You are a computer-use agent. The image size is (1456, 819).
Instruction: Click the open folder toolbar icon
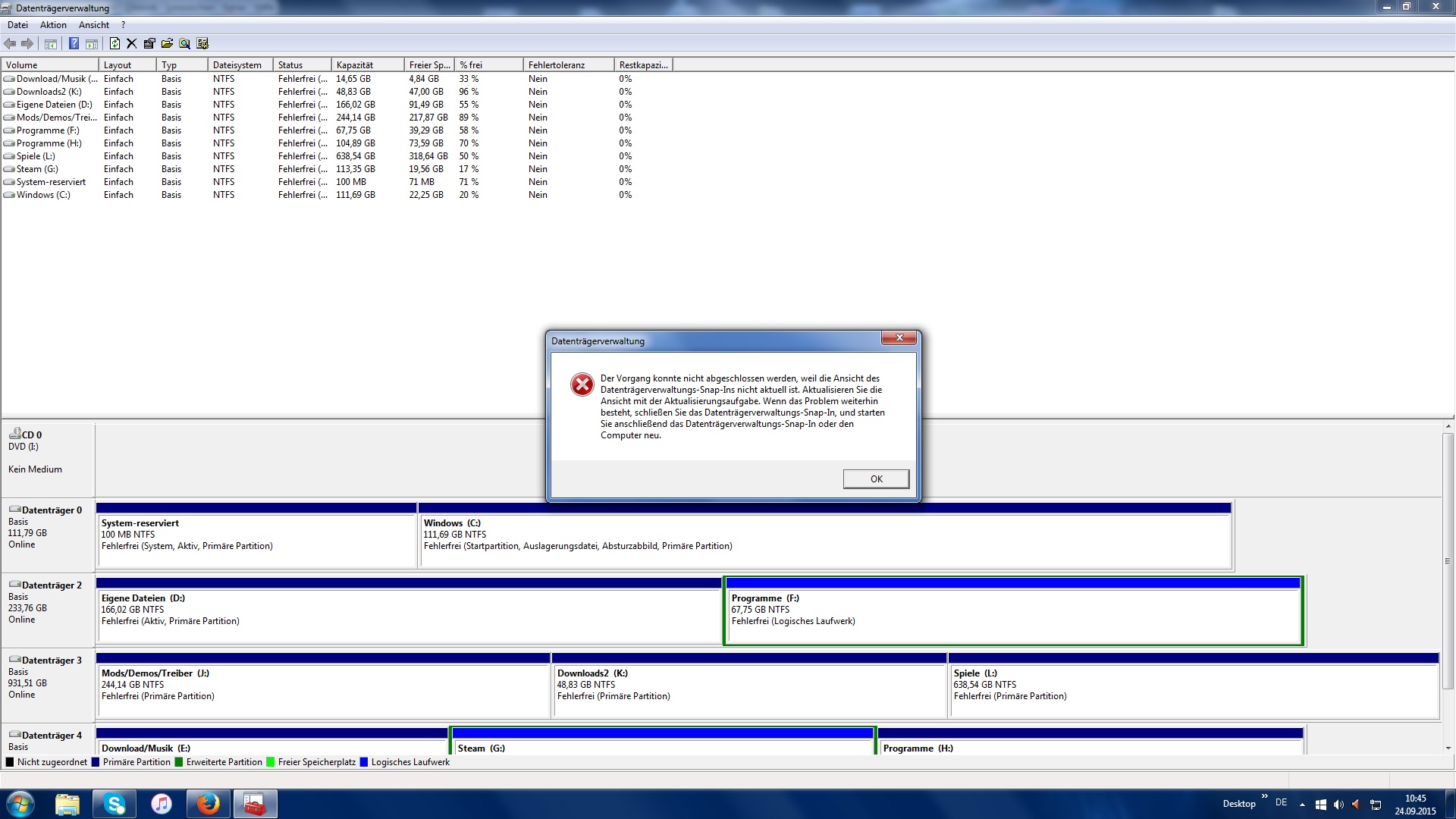[167, 44]
